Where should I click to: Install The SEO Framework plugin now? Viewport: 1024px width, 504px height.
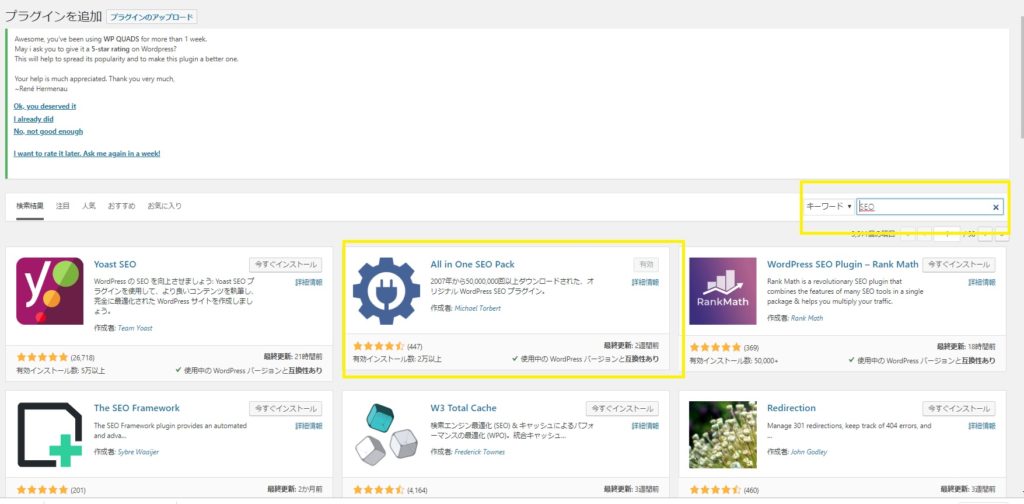tap(285, 409)
